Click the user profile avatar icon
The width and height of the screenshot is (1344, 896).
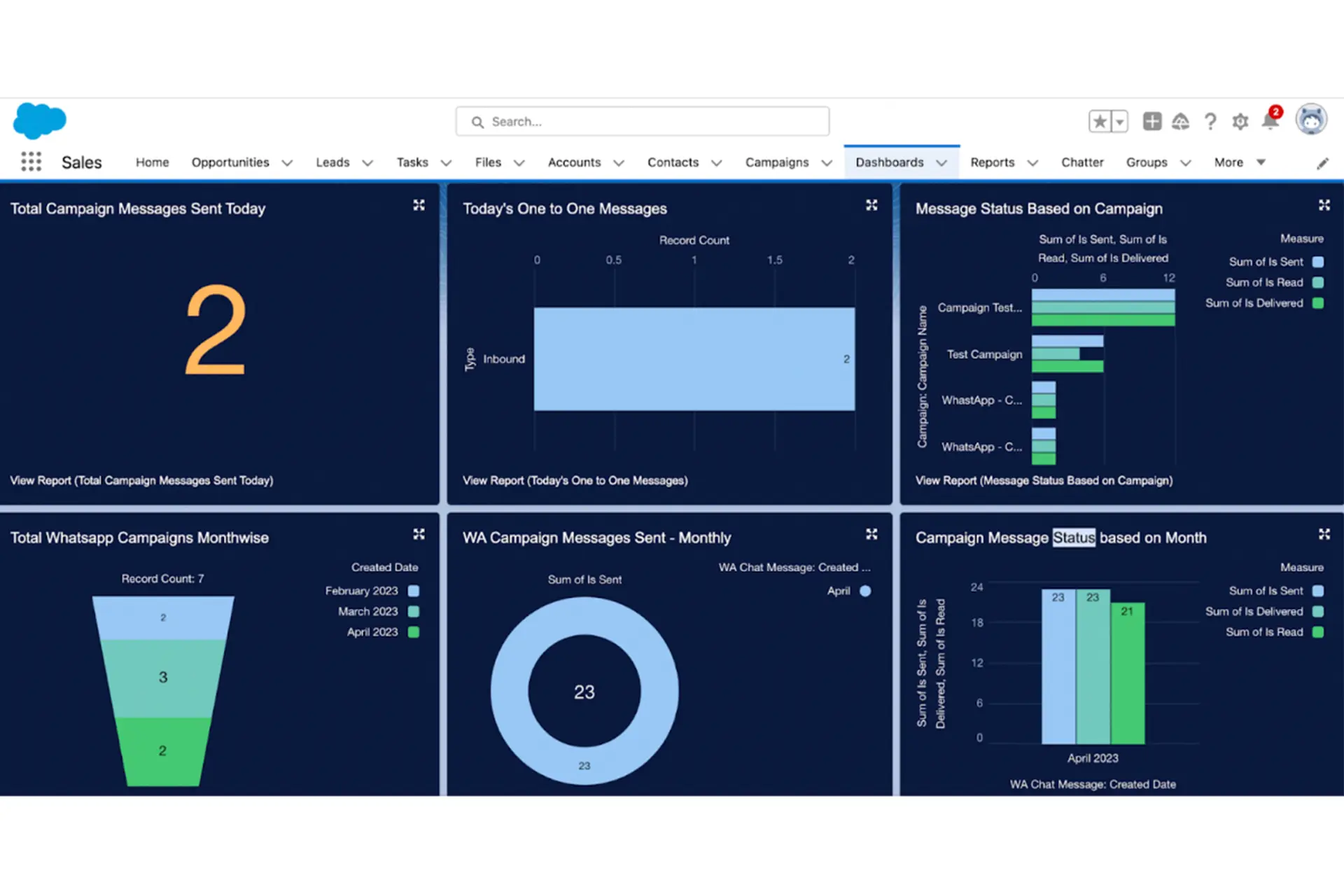(x=1310, y=120)
